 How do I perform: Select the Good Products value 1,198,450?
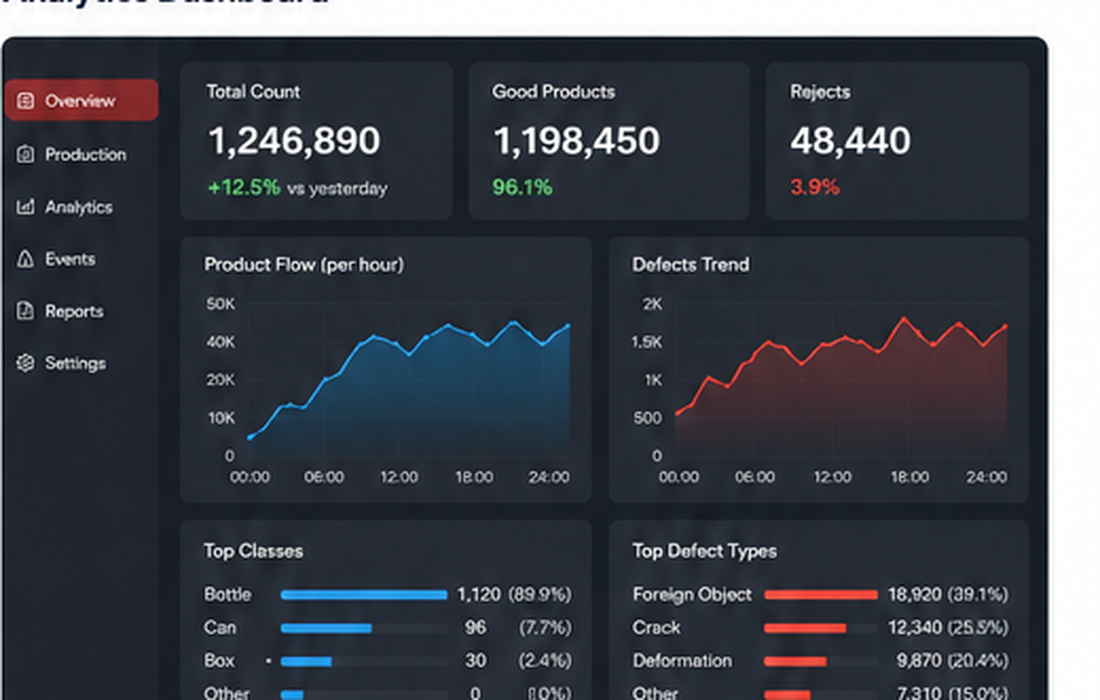[577, 141]
